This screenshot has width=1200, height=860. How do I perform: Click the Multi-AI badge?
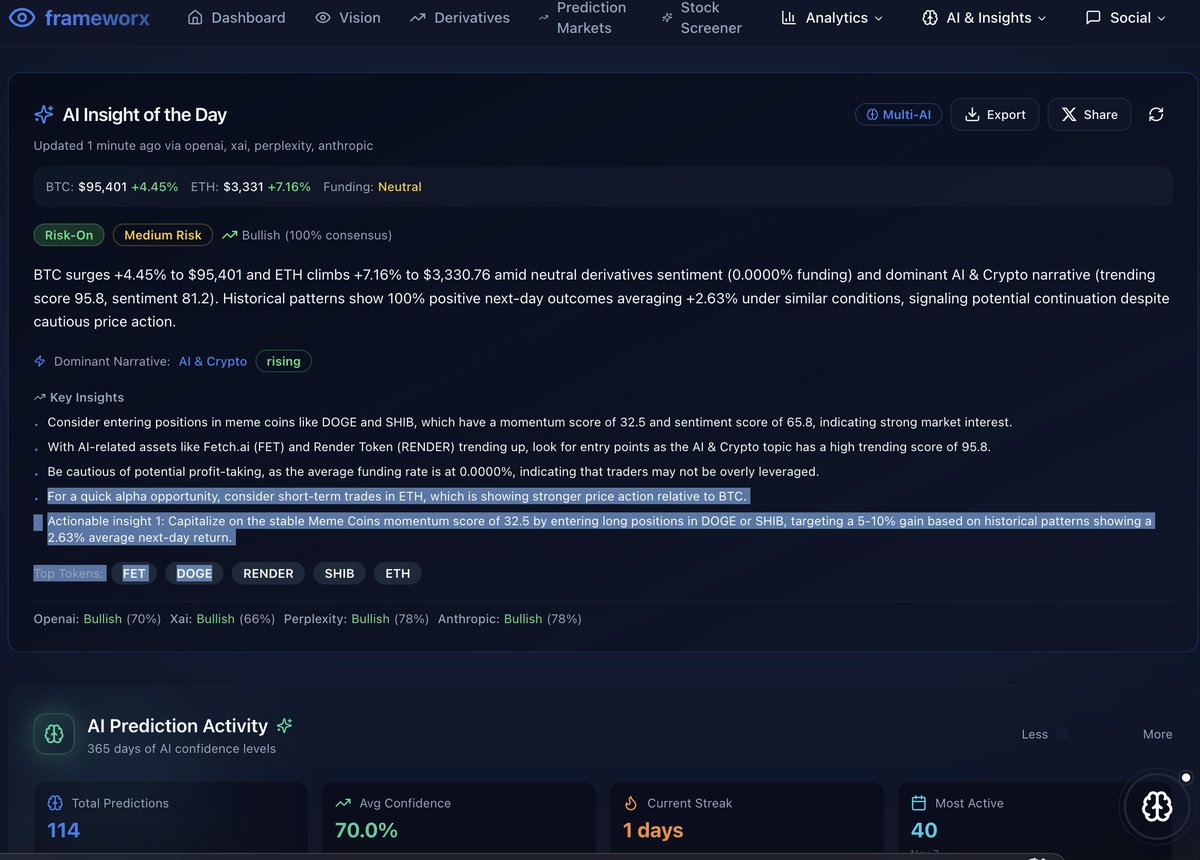(898, 115)
